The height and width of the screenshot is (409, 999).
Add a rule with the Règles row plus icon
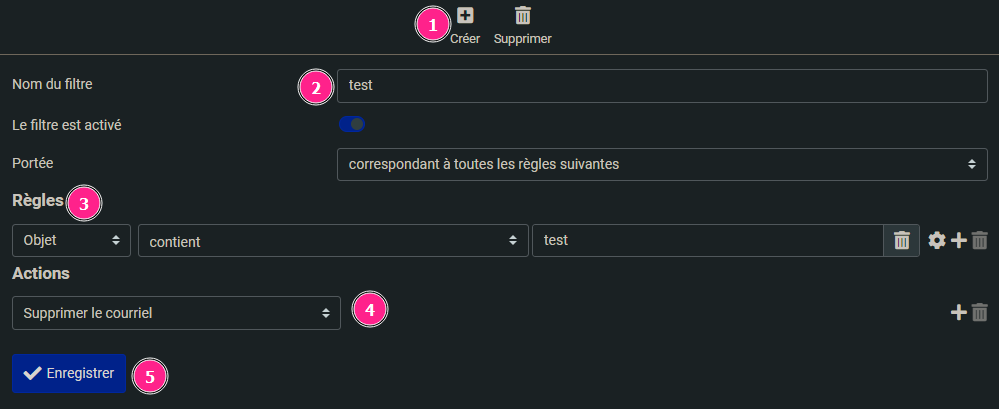click(x=959, y=240)
